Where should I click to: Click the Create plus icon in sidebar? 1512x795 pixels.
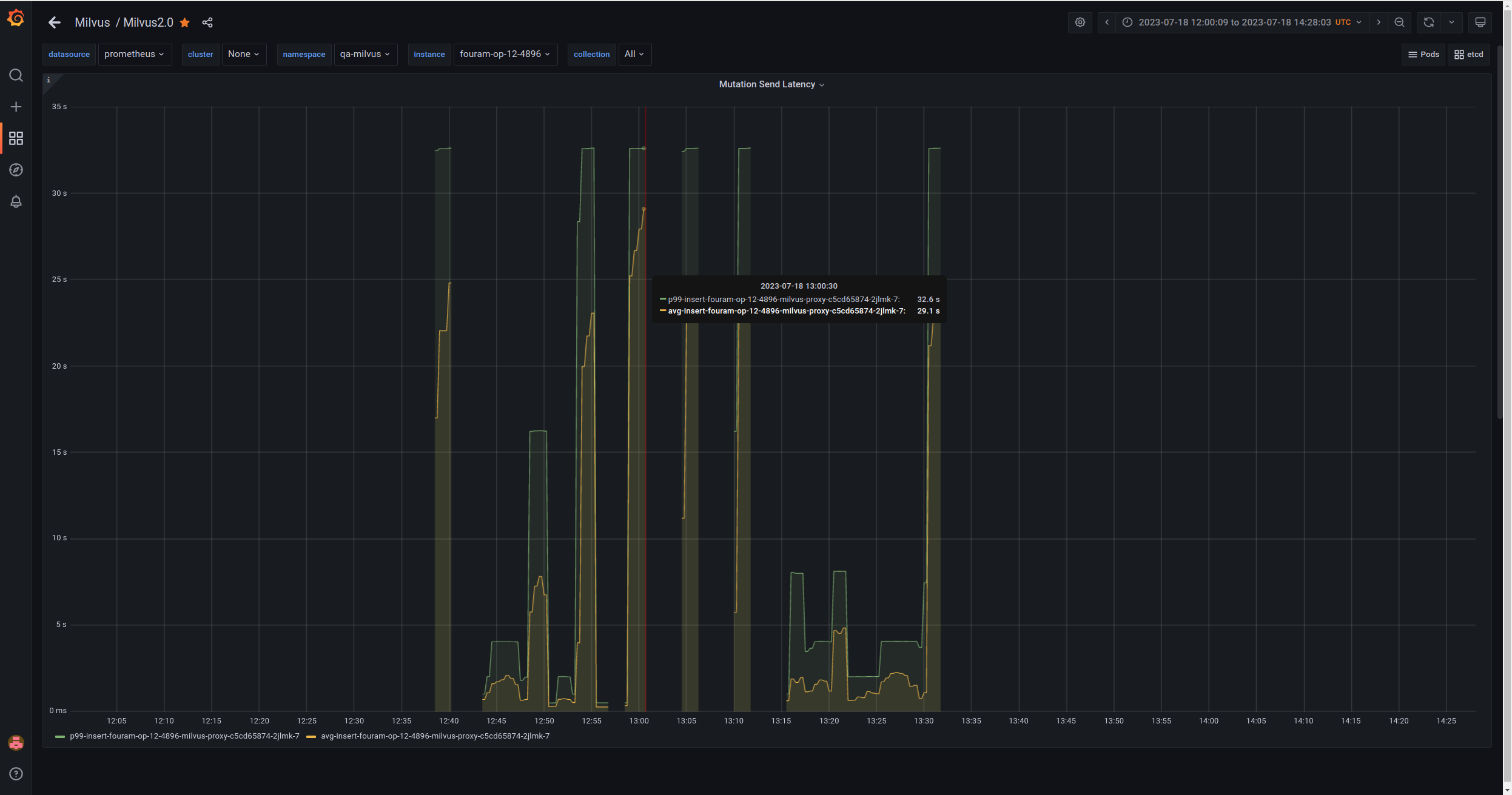(16, 107)
